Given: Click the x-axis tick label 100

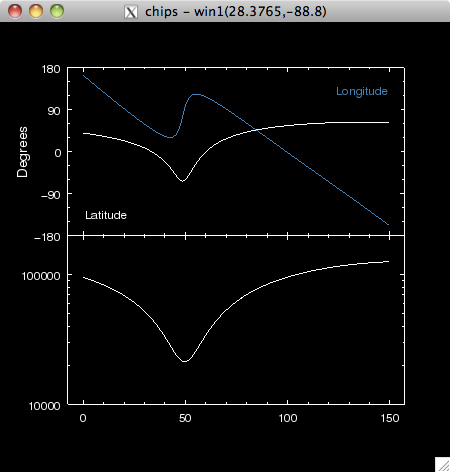Looking at the screenshot, I should coord(288,418).
